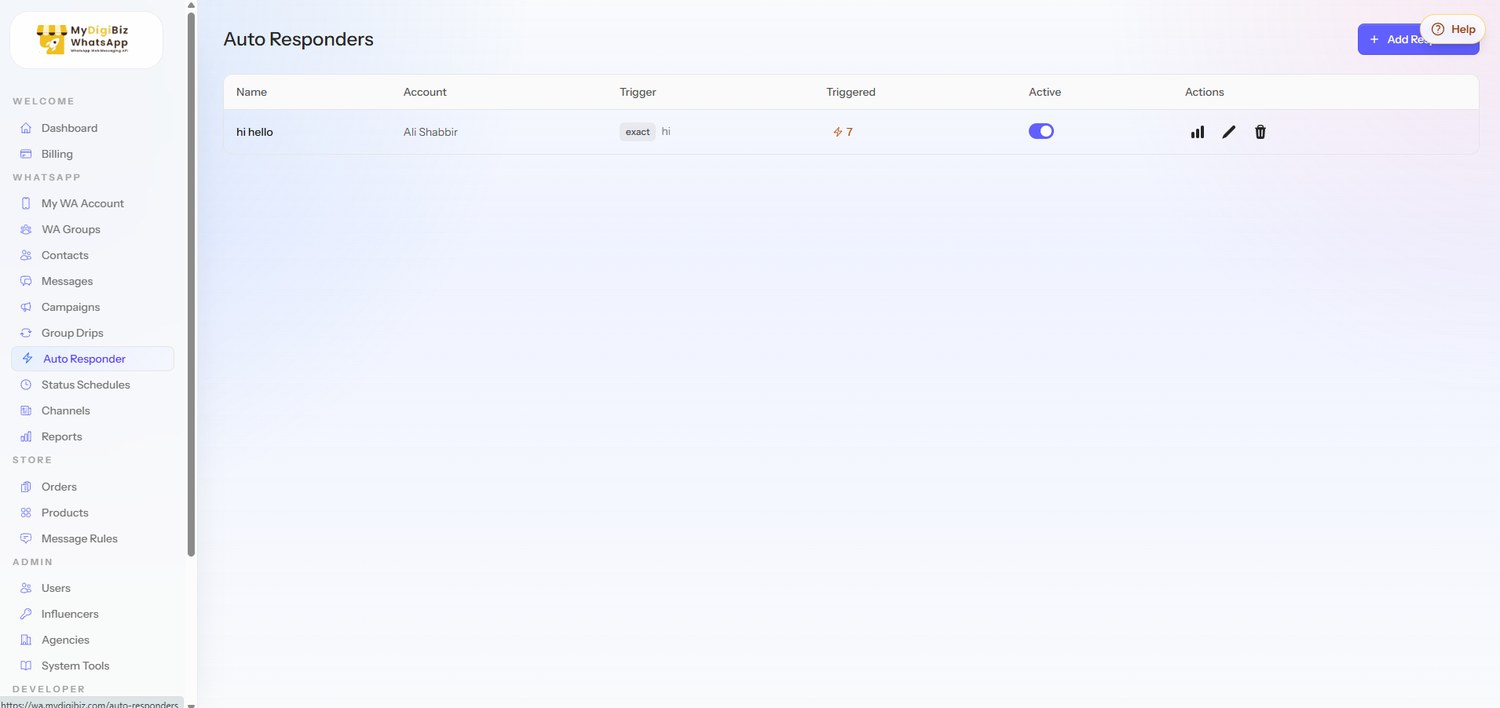The width and height of the screenshot is (1500, 708).
Task: Click the Trigger column header
Action: [x=638, y=92]
